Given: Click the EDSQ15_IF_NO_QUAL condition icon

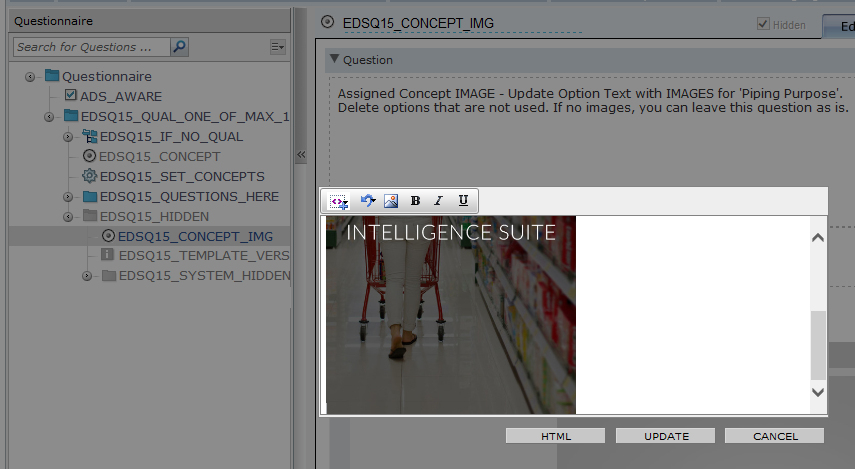Looking at the screenshot, I should (89, 136).
